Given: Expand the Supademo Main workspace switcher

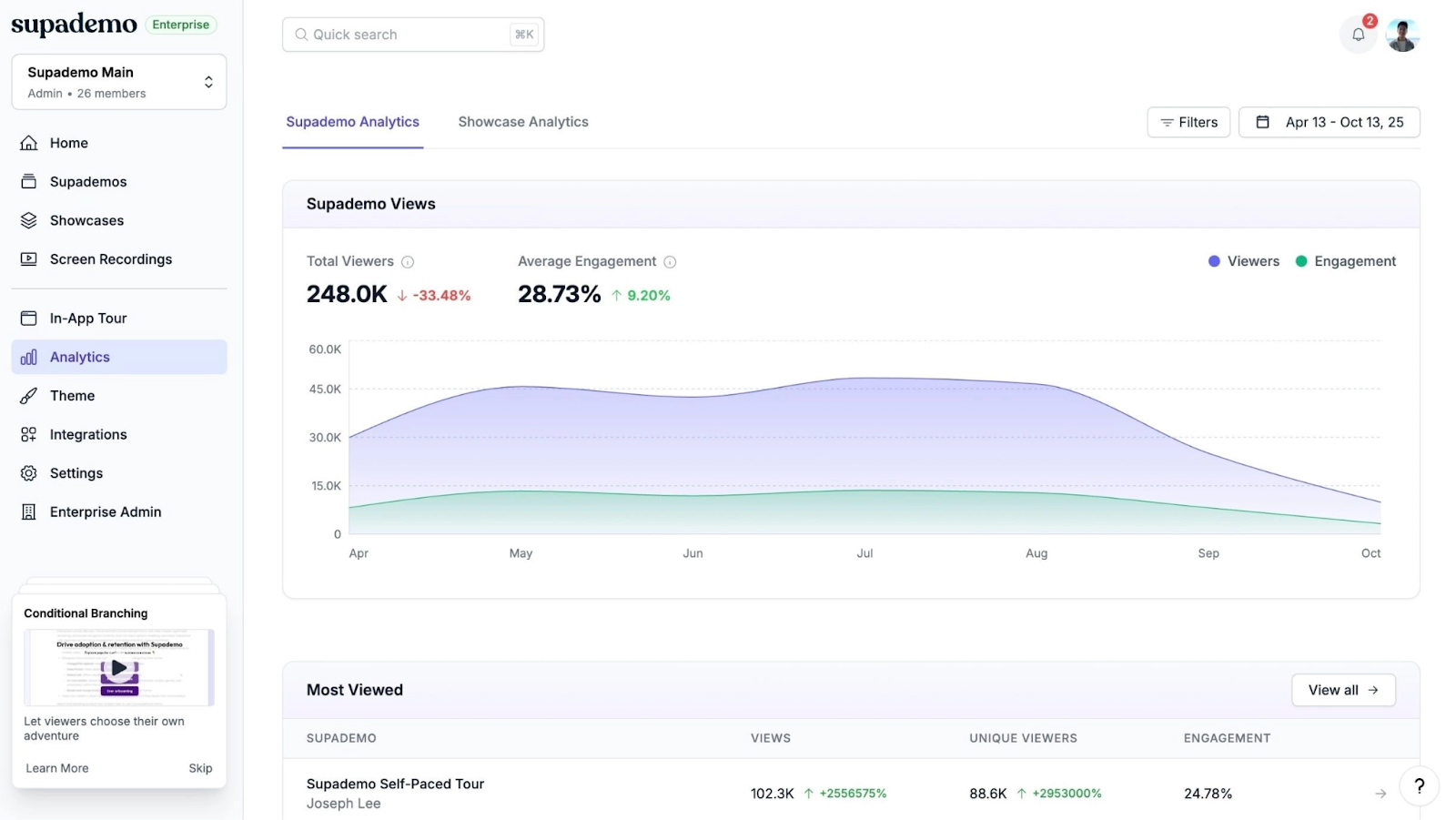Looking at the screenshot, I should (119, 82).
